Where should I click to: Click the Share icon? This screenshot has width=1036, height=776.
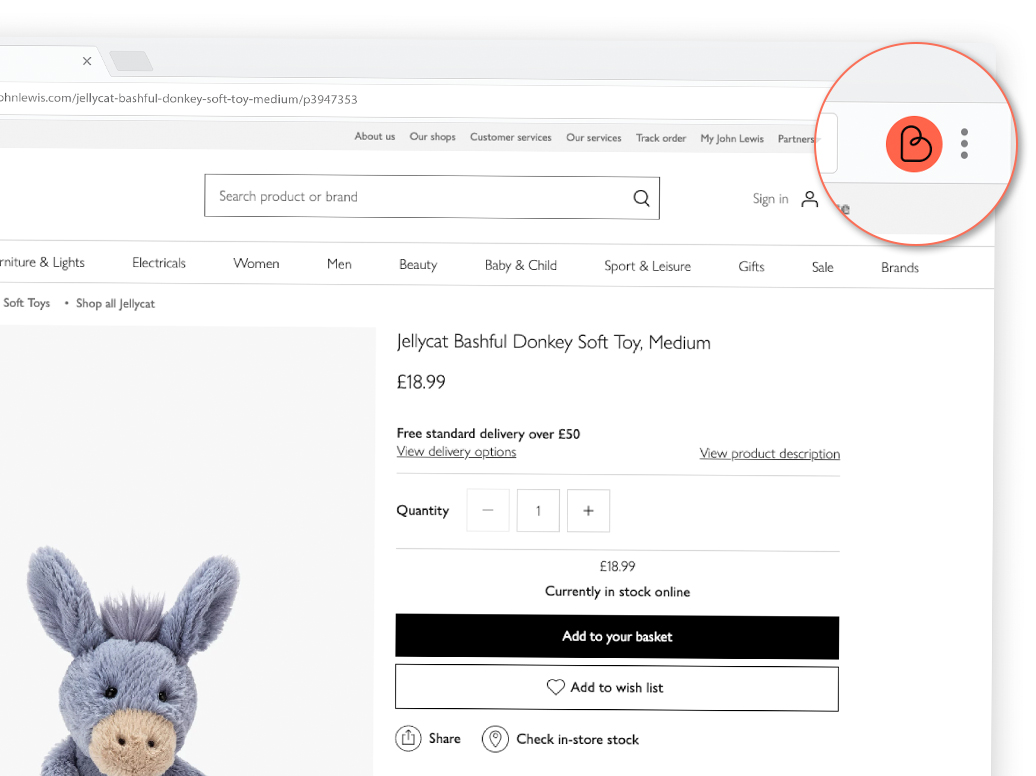(408, 739)
